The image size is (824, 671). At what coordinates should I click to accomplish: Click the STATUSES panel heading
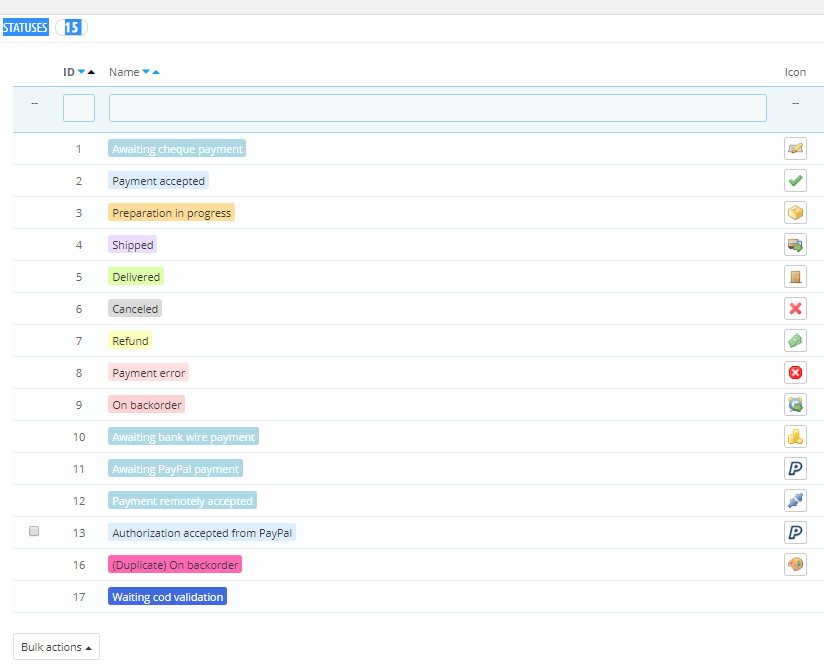click(25, 27)
